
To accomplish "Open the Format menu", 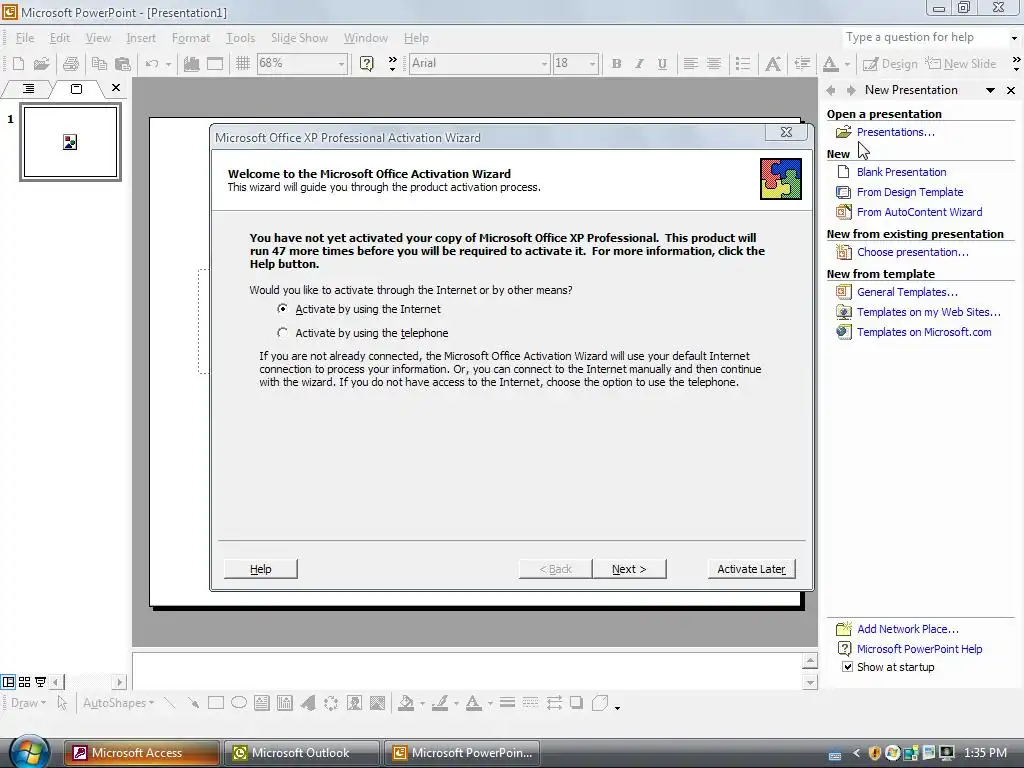I will coord(191,38).
